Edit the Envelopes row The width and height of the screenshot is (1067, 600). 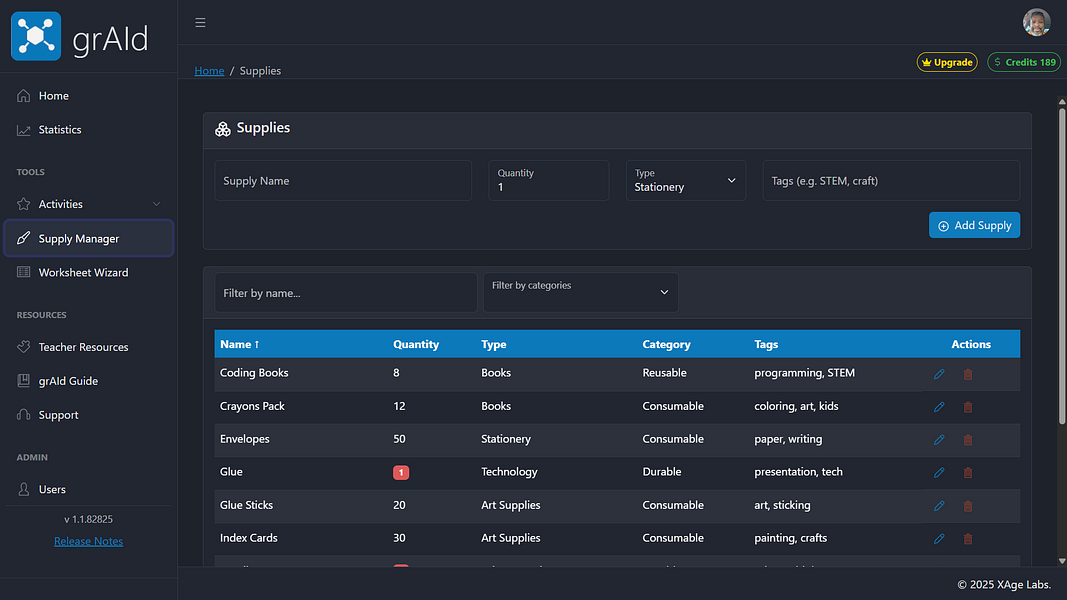coord(939,440)
